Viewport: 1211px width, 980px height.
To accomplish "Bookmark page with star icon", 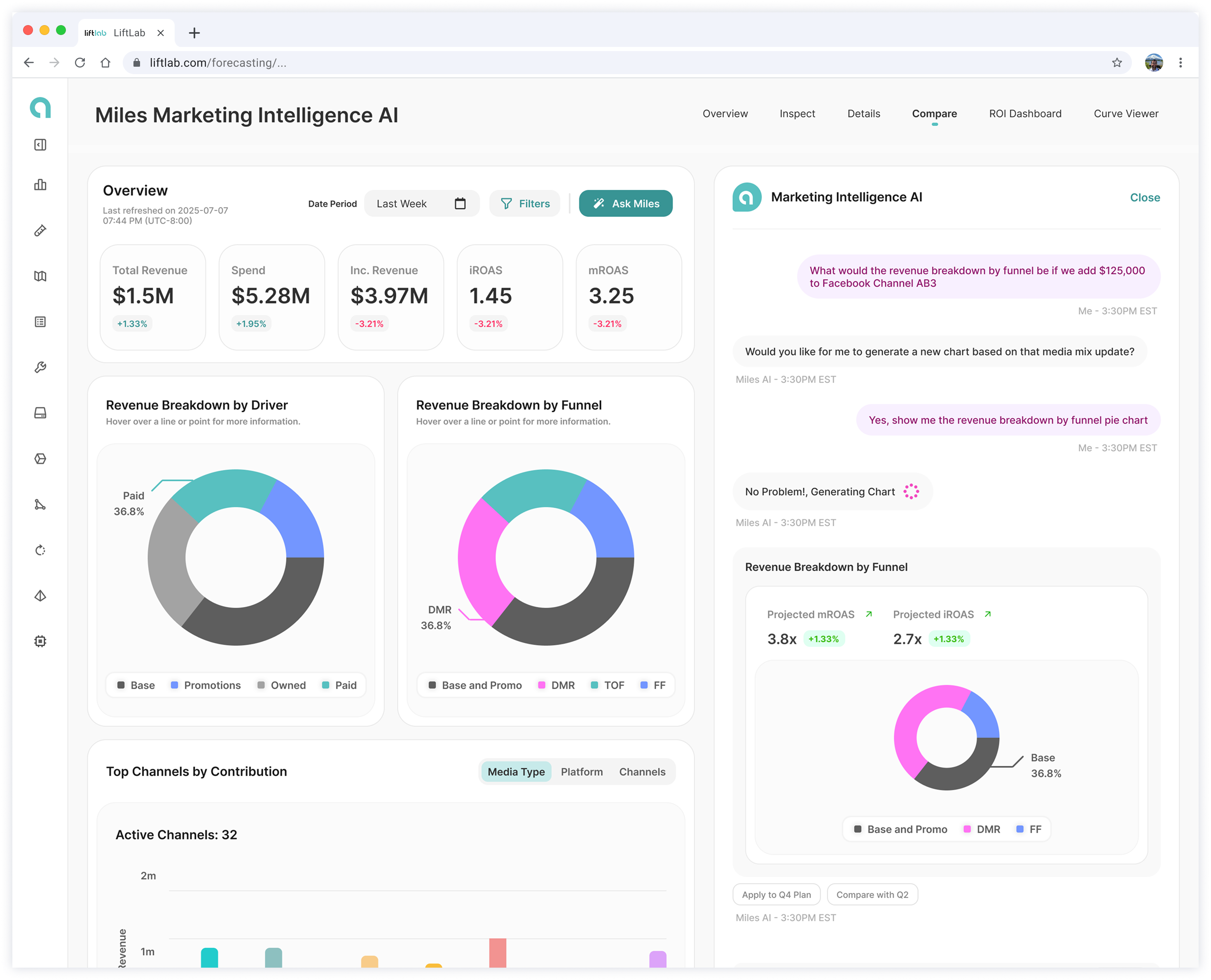I will point(1117,63).
